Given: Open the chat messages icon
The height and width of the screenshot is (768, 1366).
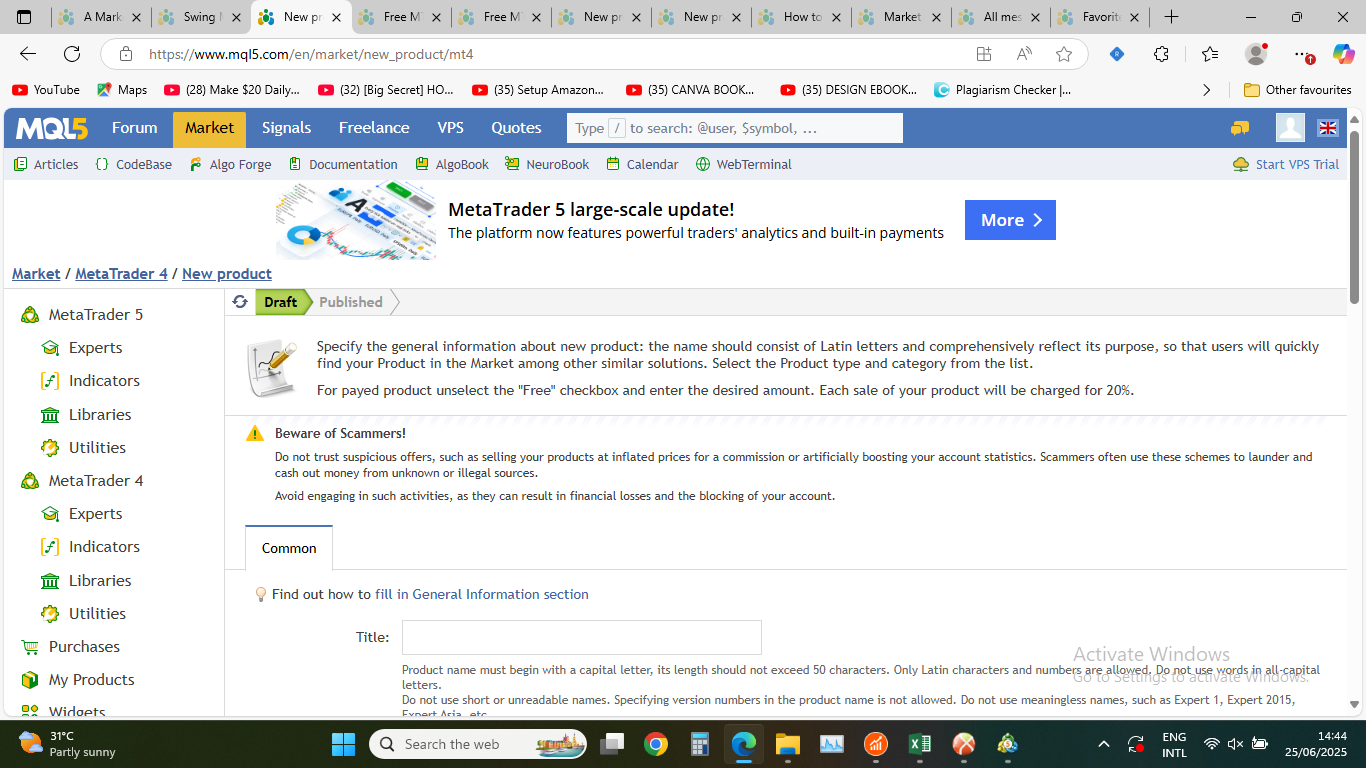Looking at the screenshot, I should [x=1240, y=128].
